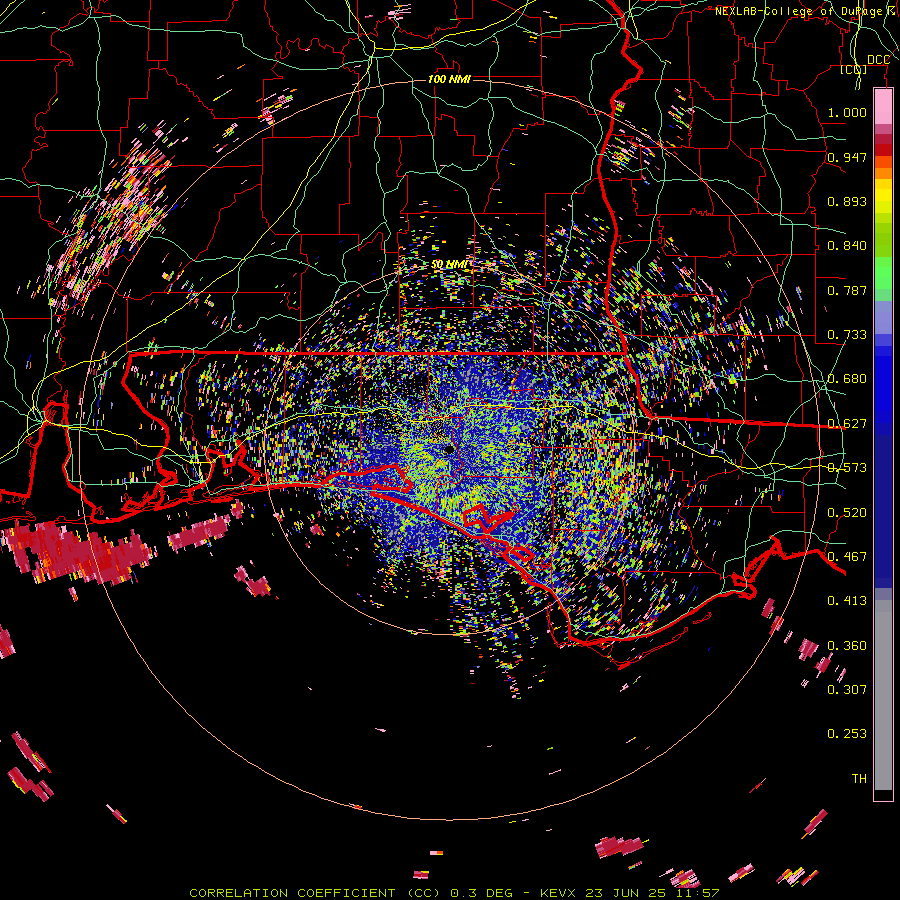Select the 1.000 value on the scale

847,112
